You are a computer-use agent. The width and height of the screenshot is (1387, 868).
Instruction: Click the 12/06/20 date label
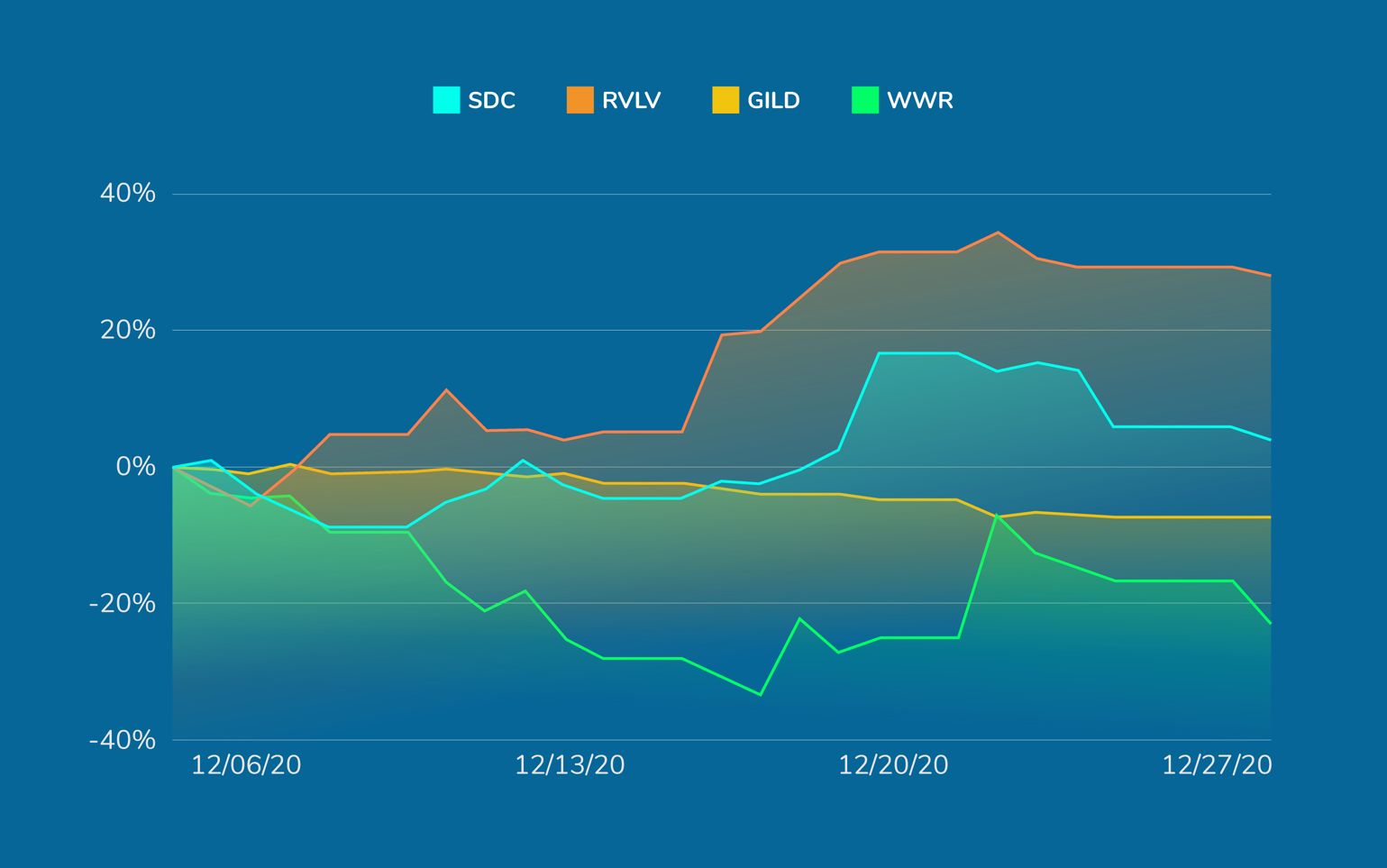point(246,765)
